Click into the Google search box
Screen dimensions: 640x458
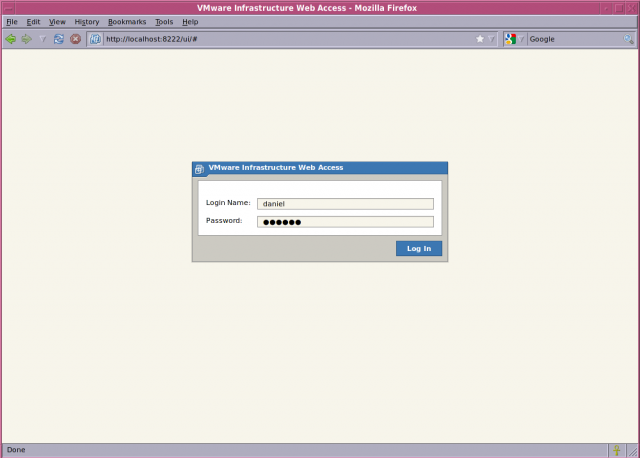coord(575,39)
